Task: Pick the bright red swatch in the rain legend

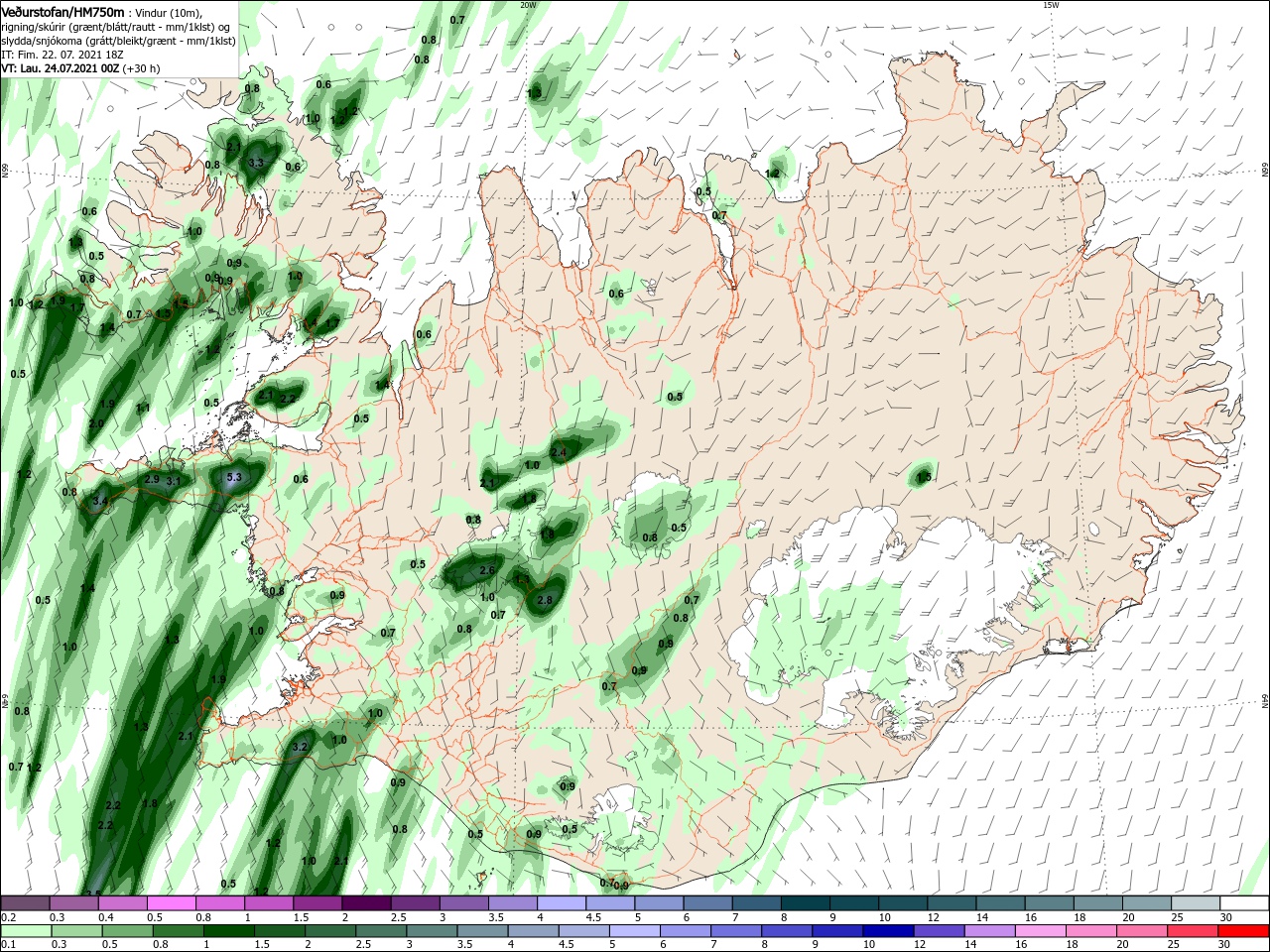Action: [1244, 931]
